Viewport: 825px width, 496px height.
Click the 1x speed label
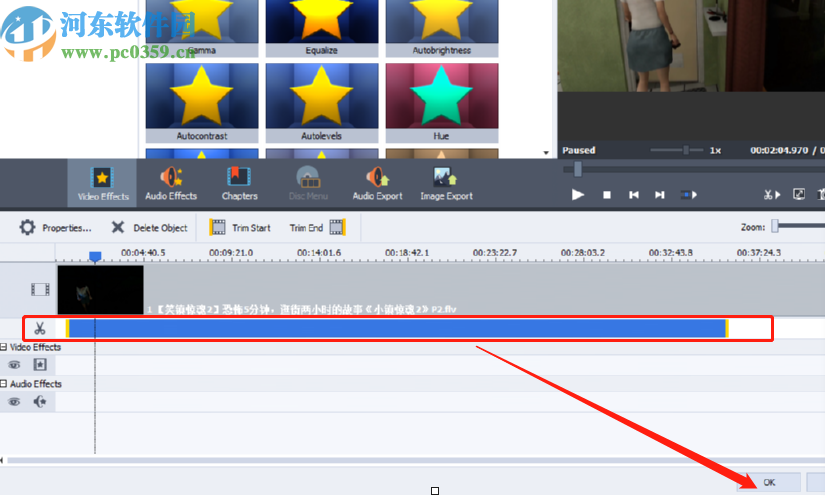pos(715,150)
